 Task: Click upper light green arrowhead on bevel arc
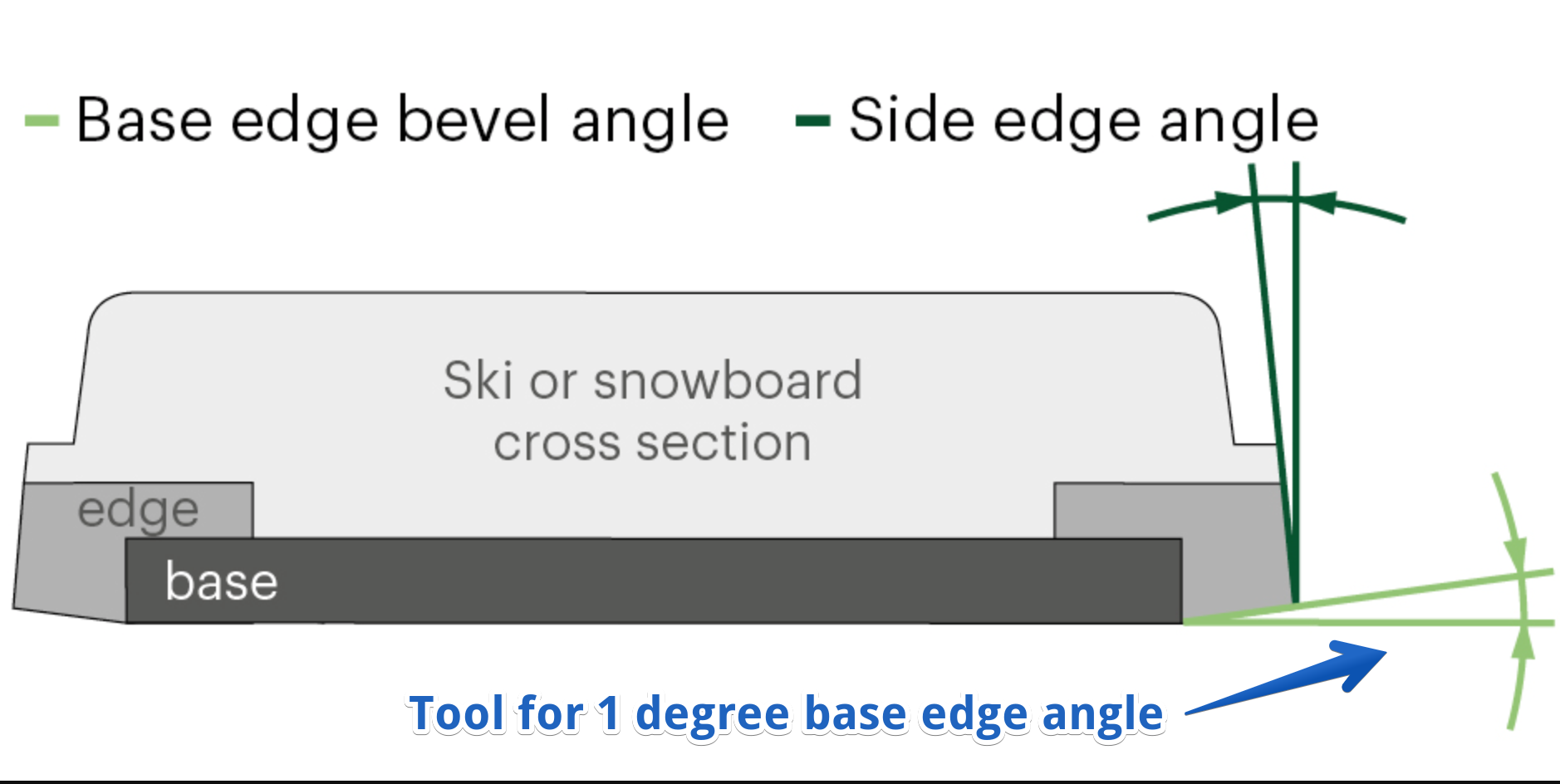coord(1516,552)
